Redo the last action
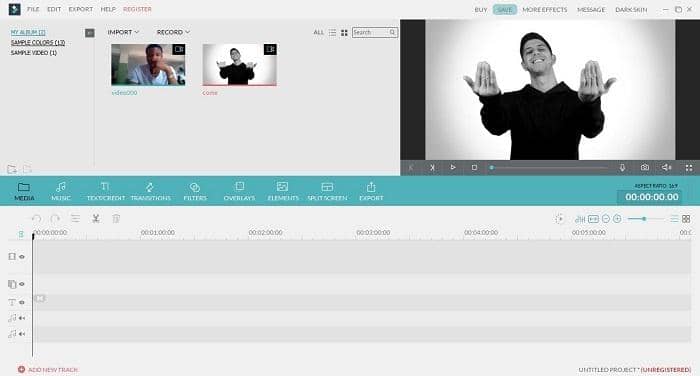The width and height of the screenshot is (700, 376). pyautogui.click(x=55, y=219)
